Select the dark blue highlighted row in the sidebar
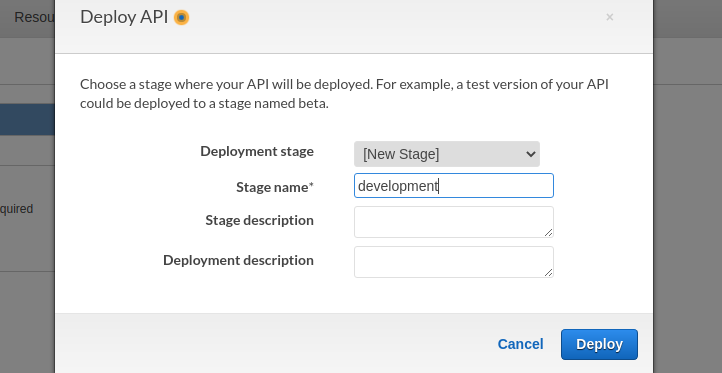 coord(27,119)
